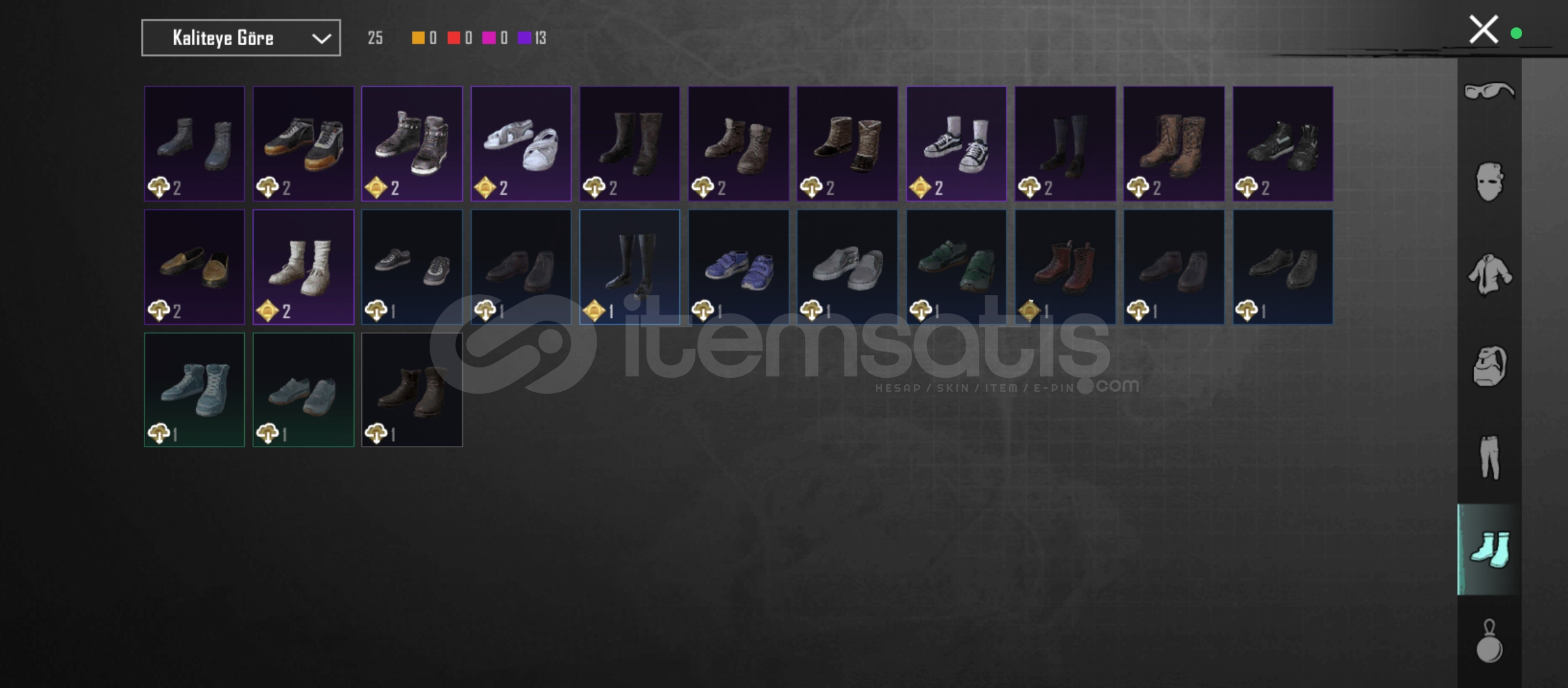The width and height of the screenshot is (1568, 688).
Task: Select the jacket category icon
Action: tap(1489, 275)
